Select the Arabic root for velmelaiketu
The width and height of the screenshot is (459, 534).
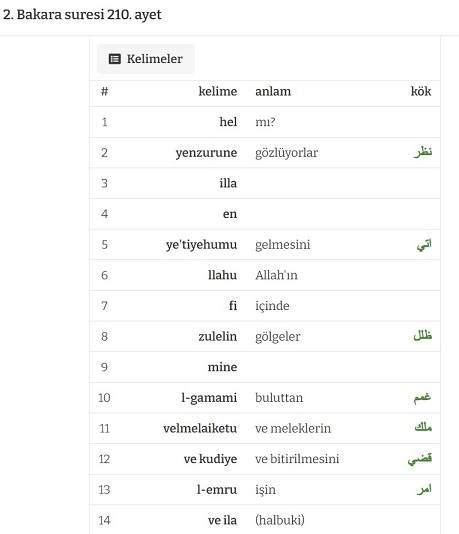423,427
